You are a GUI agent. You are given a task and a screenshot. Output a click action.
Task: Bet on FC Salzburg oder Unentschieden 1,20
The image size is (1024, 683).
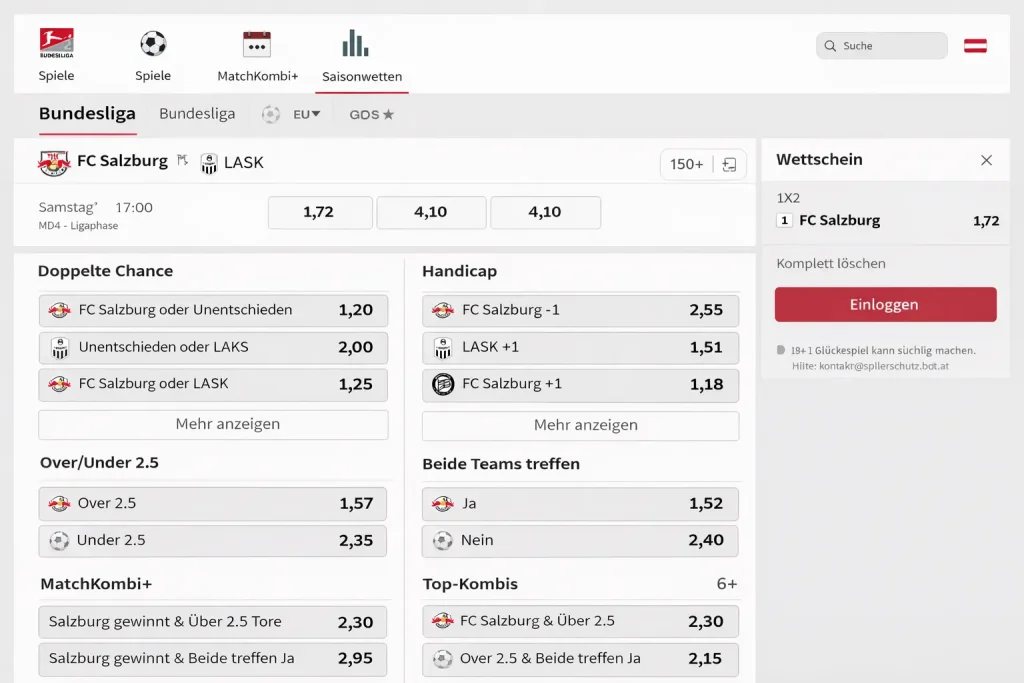213,310
